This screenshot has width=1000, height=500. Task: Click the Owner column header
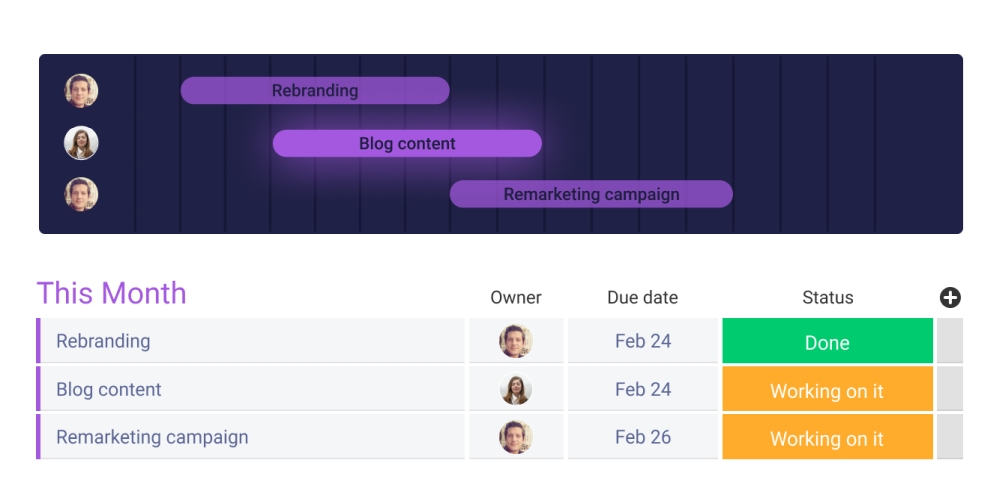pos(516,297)
